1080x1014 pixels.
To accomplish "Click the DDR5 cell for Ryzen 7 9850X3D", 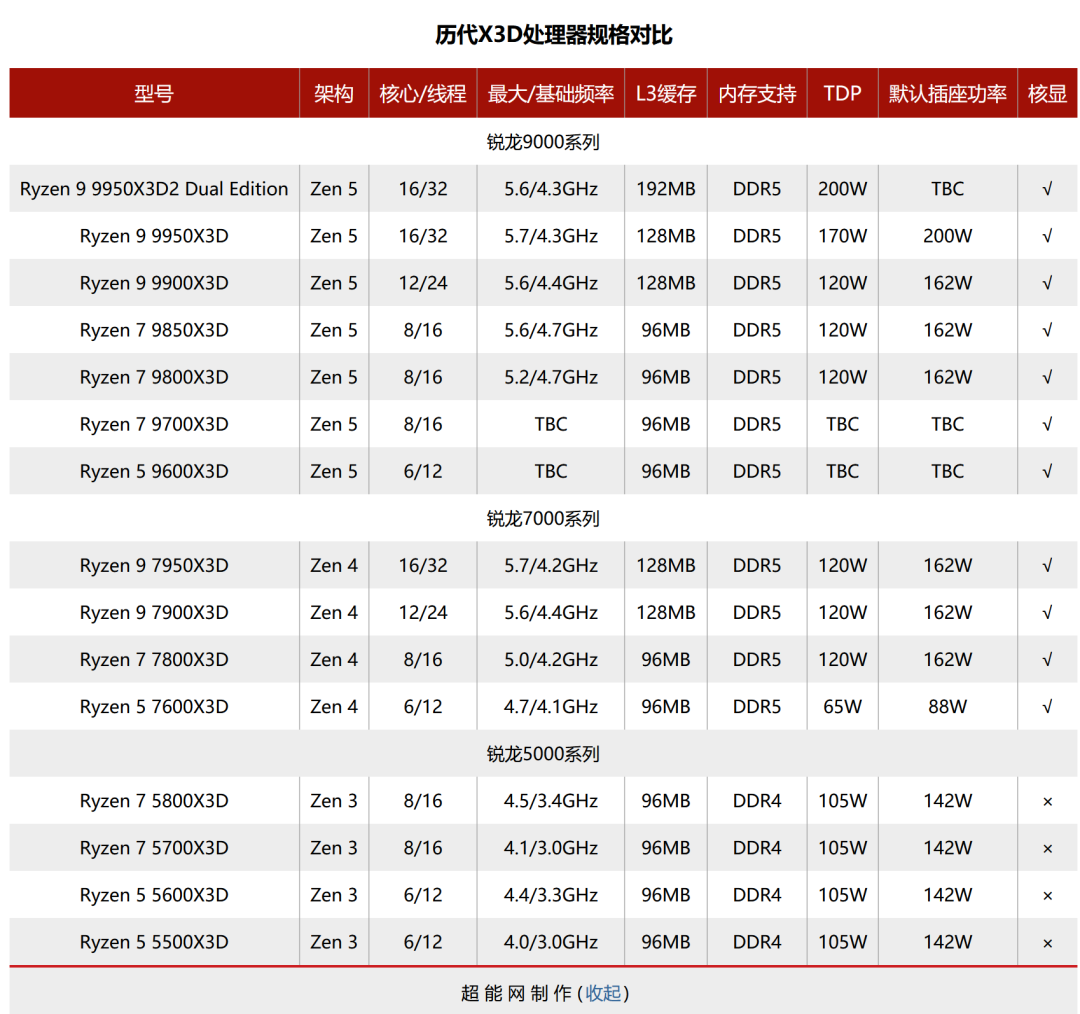I will (x=757, y=331).
